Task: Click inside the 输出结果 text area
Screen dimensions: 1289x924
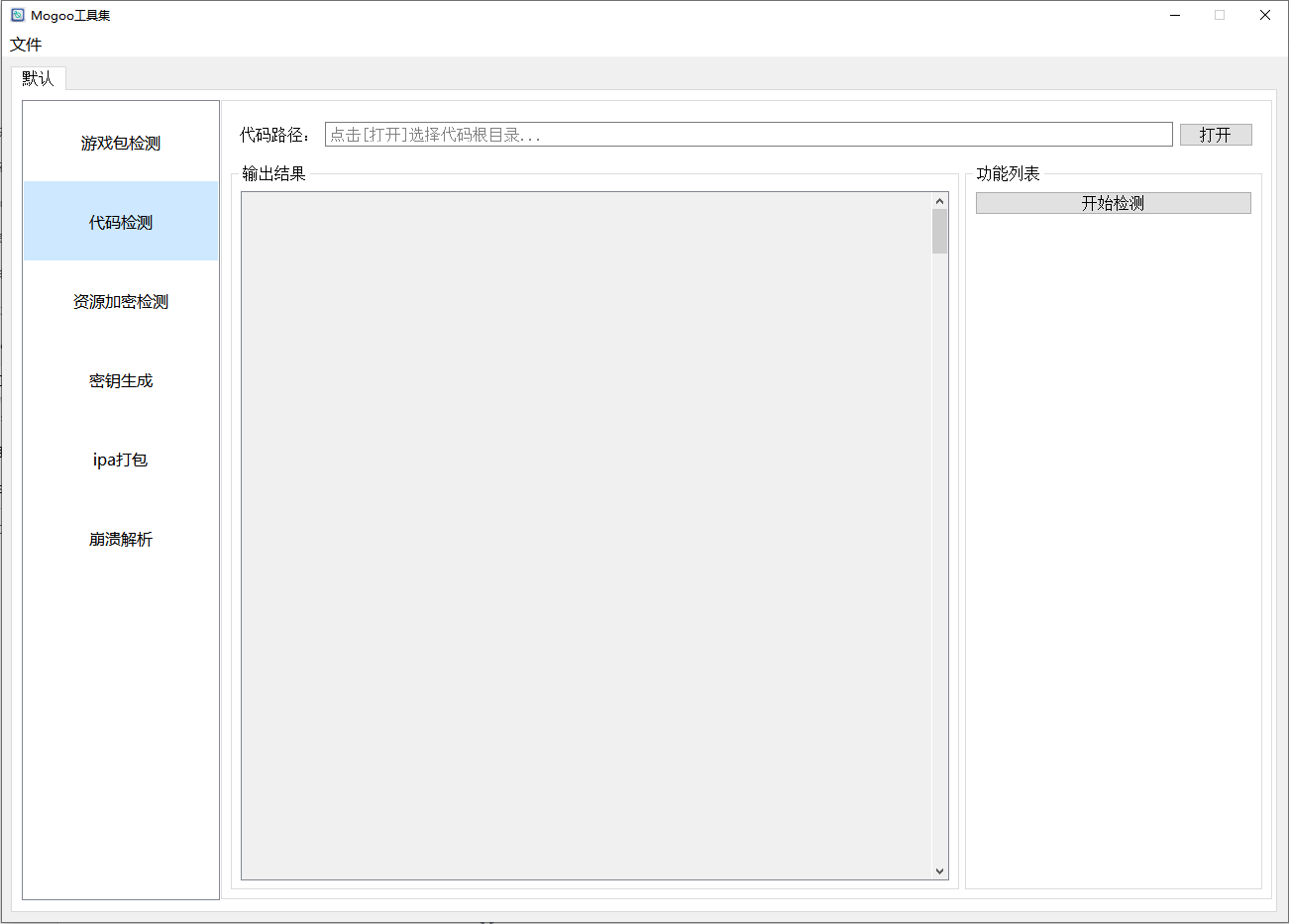Action: point(587,536)
